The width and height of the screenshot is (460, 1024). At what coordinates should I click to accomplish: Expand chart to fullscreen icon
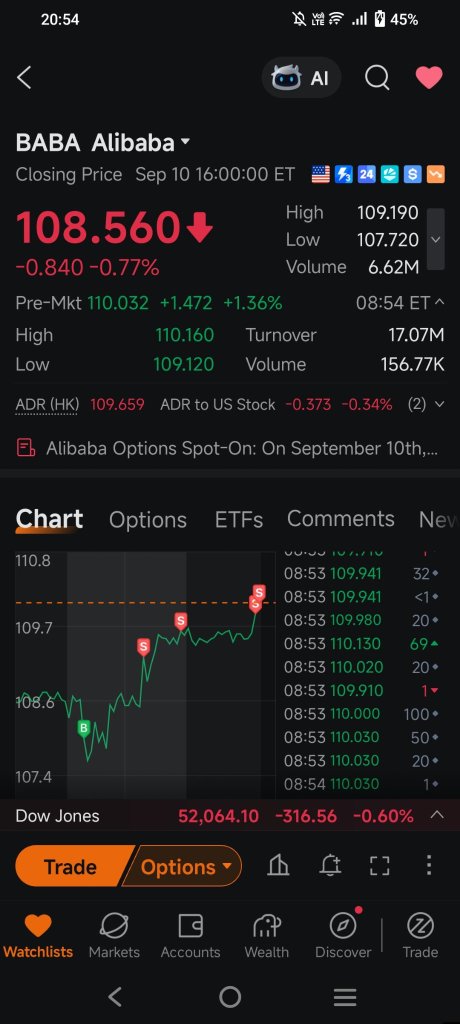pyautogui.click(x=380, y=866)
